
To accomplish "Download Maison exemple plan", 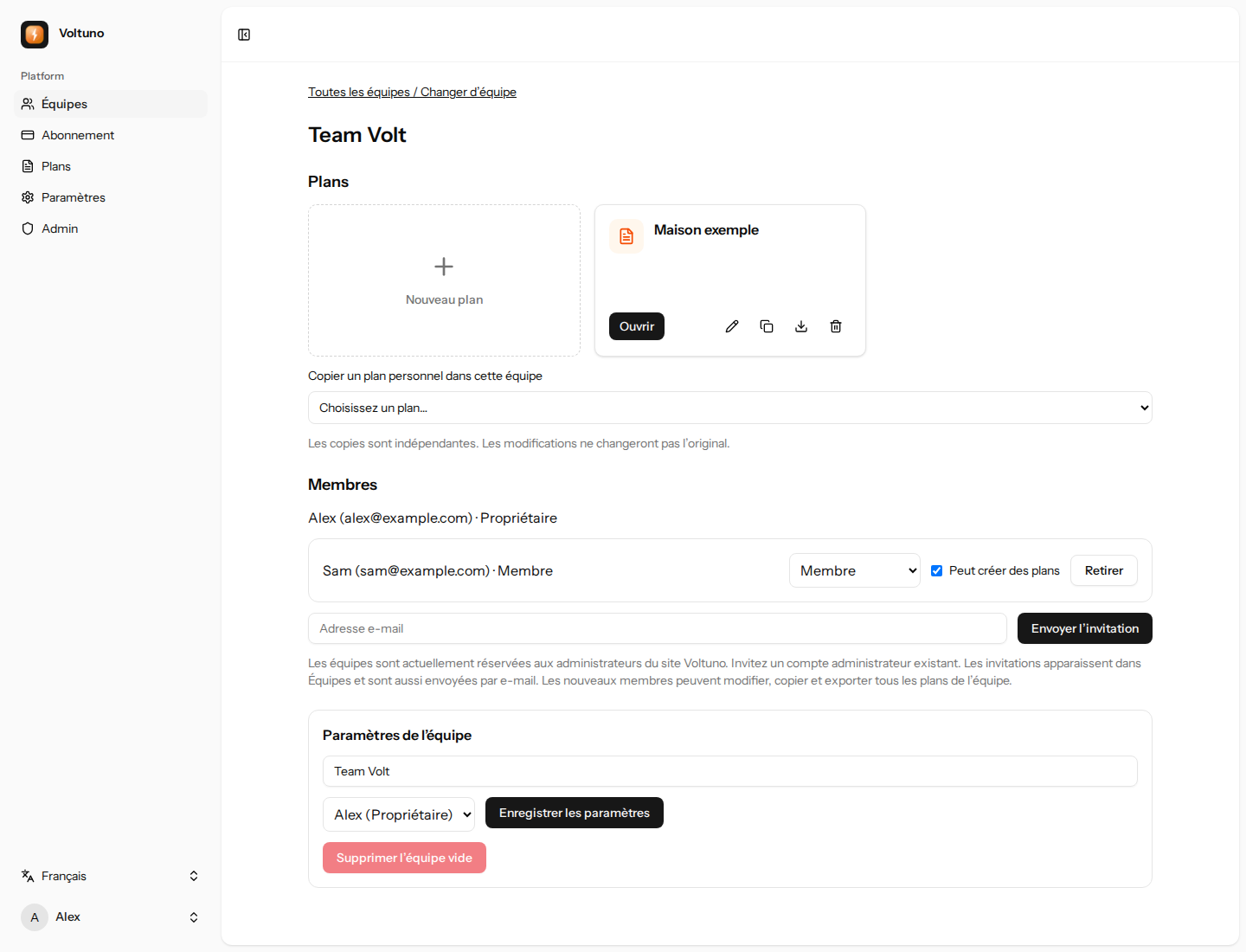I will tap(801, 326).
